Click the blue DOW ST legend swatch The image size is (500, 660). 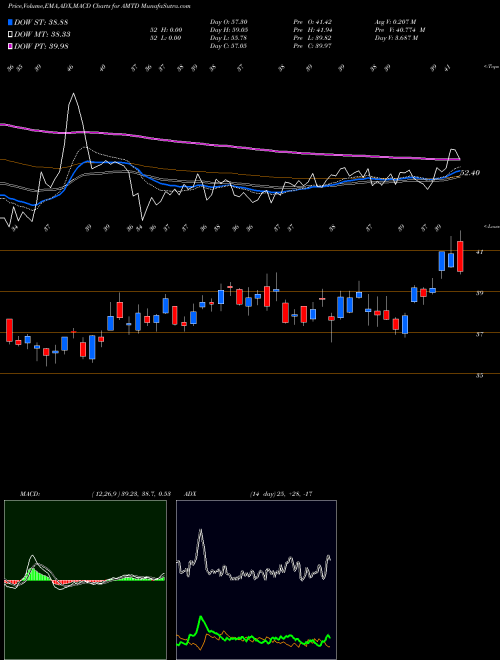pos(11,22)
